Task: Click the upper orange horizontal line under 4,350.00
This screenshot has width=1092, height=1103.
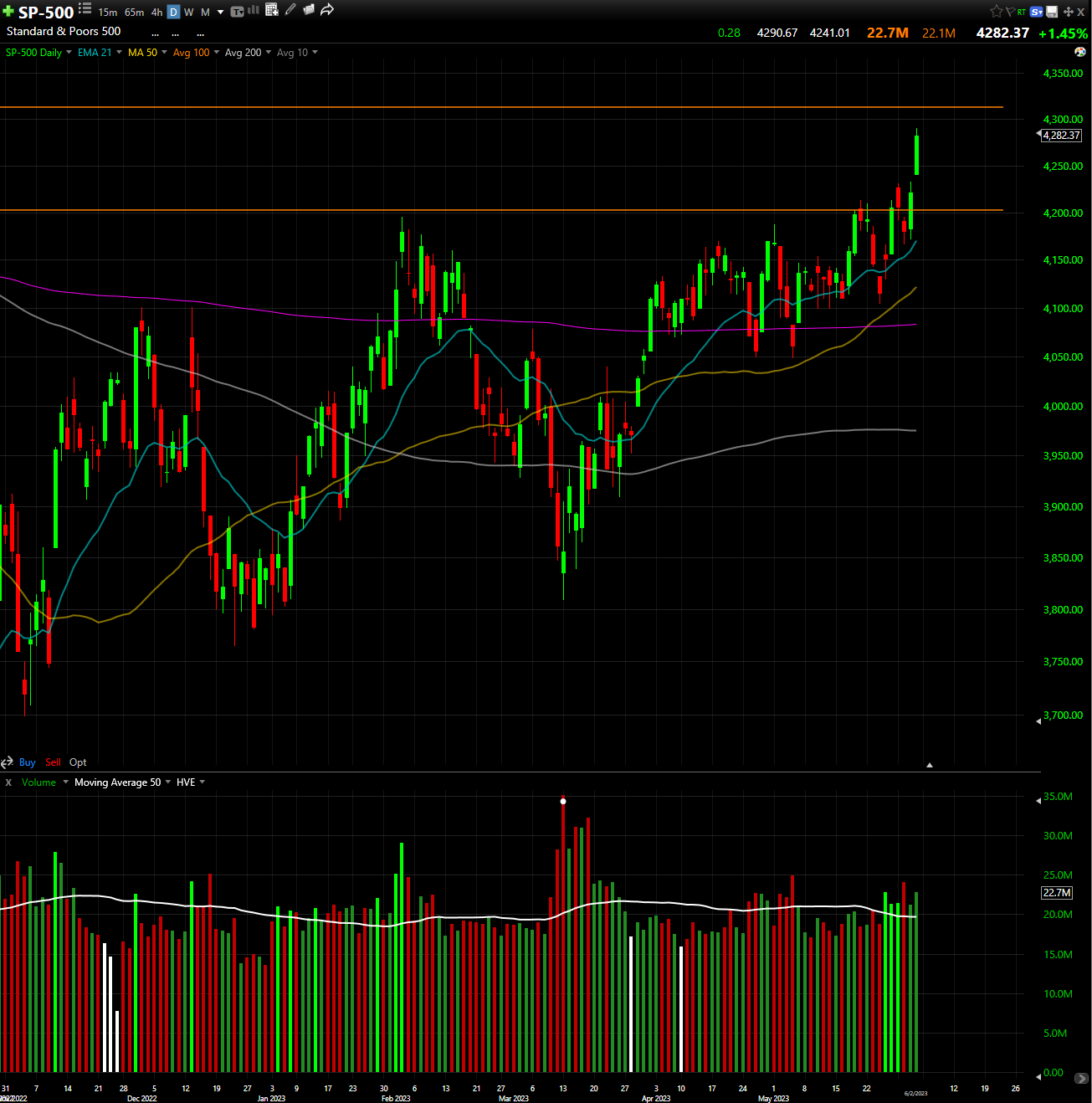Action: point(501,107)
